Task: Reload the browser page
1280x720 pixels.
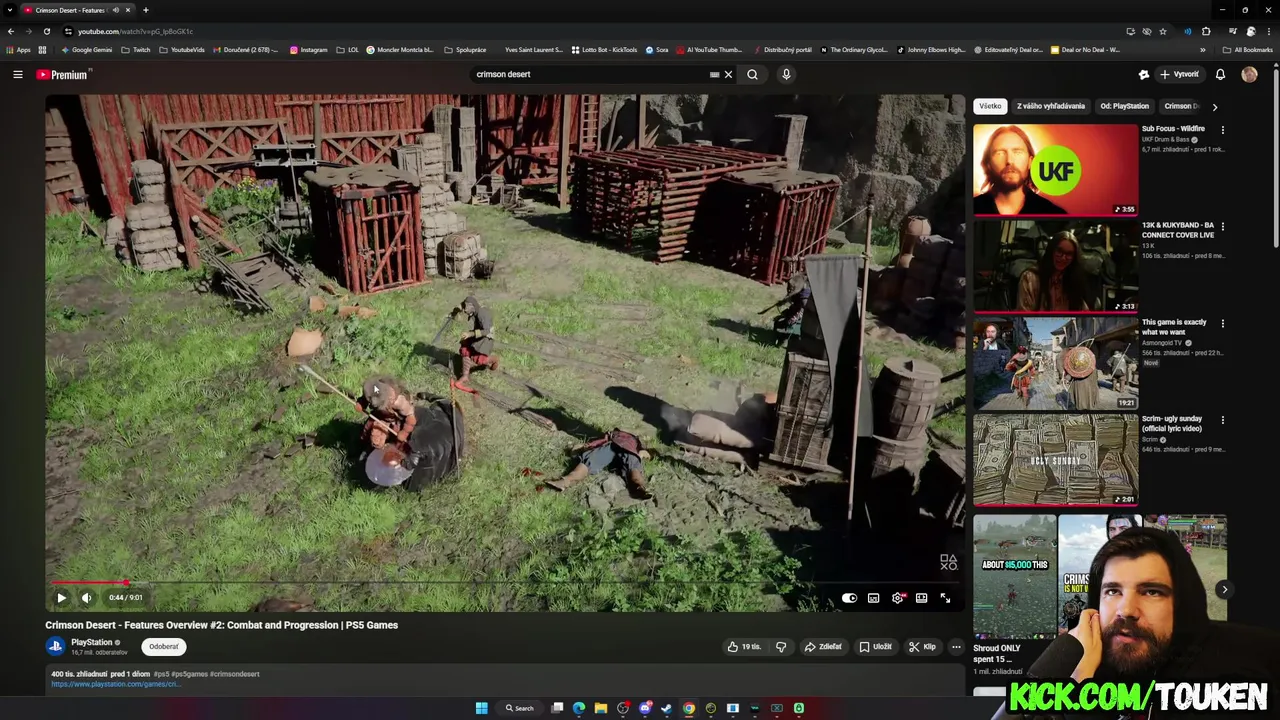Action: 46,31
